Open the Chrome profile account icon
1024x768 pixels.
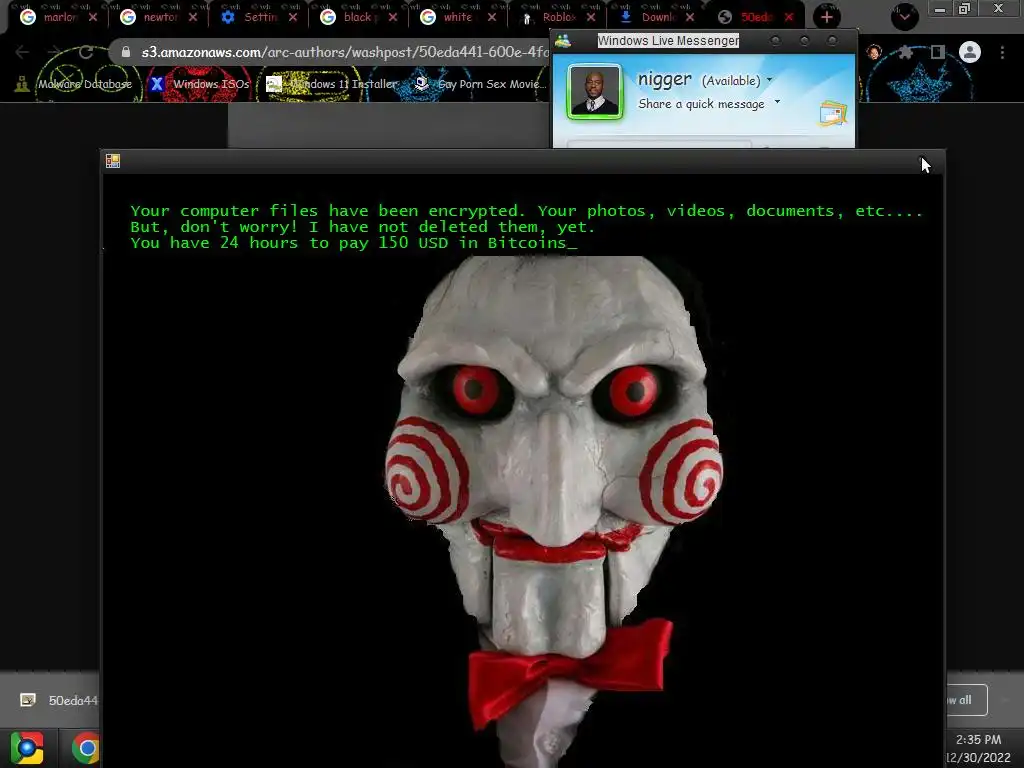point(970,52)
